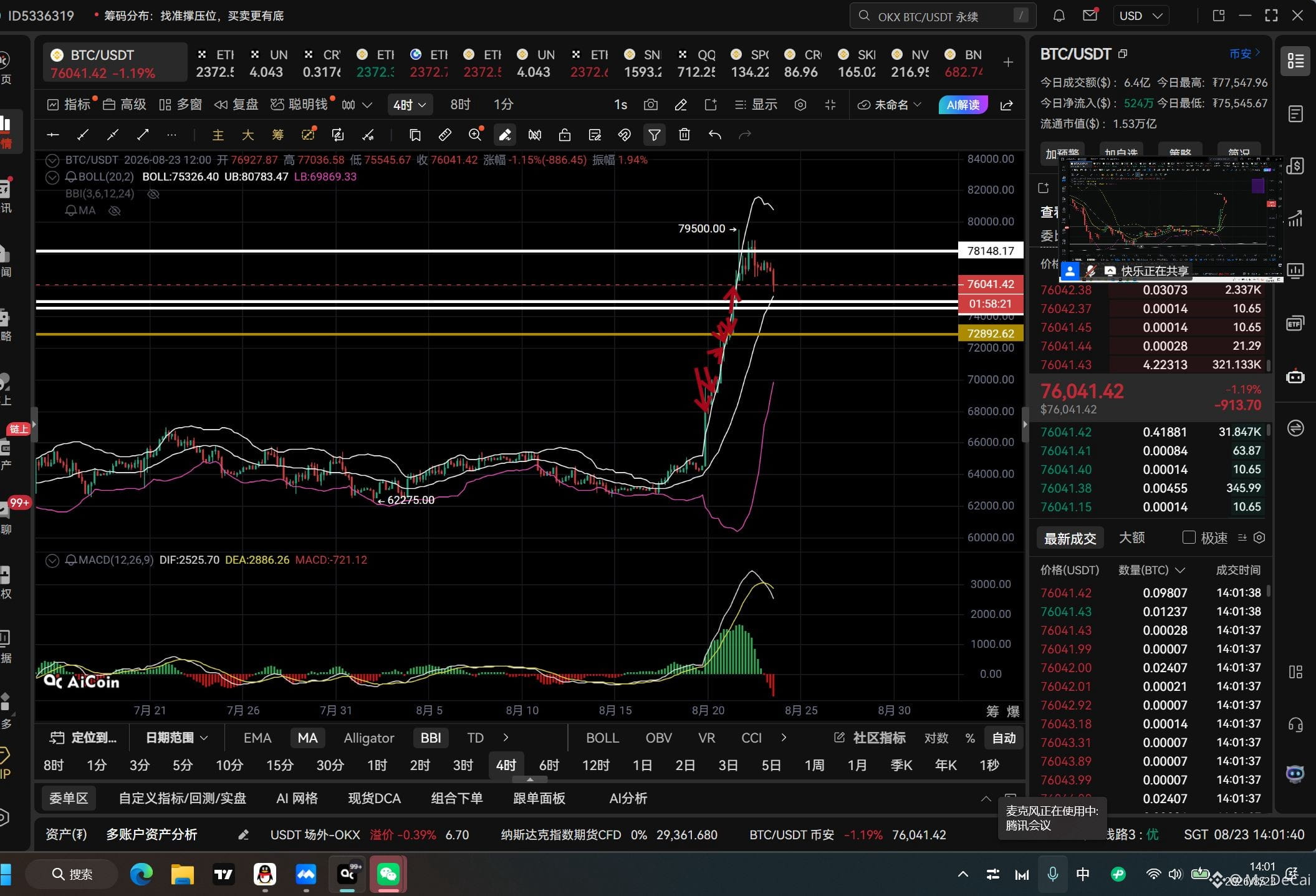Open customer service headset icon
The width and height of the screenshot is (1316, 896).
(1295, 724)
